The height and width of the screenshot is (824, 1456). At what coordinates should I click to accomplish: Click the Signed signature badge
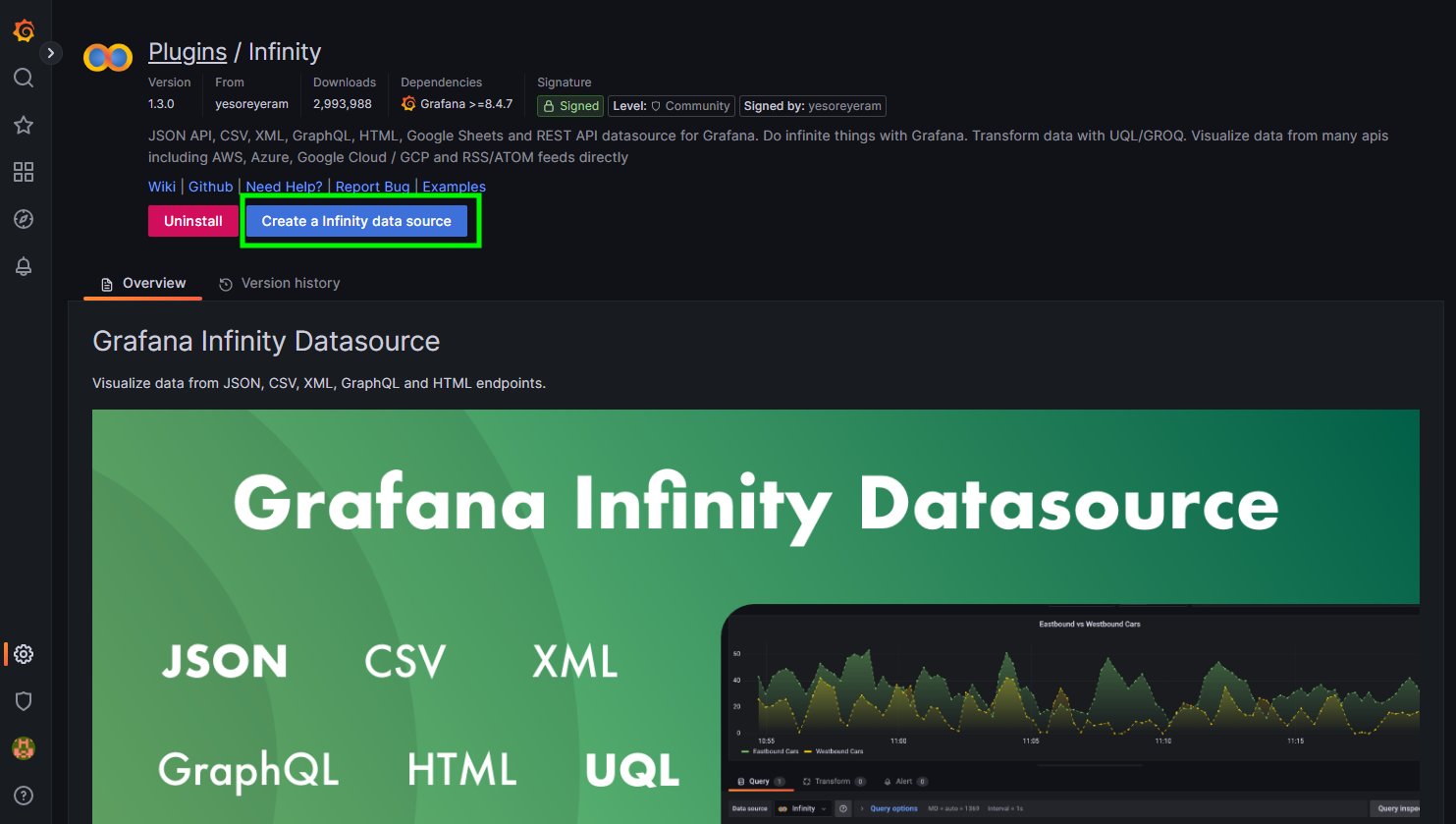(570, 106)
